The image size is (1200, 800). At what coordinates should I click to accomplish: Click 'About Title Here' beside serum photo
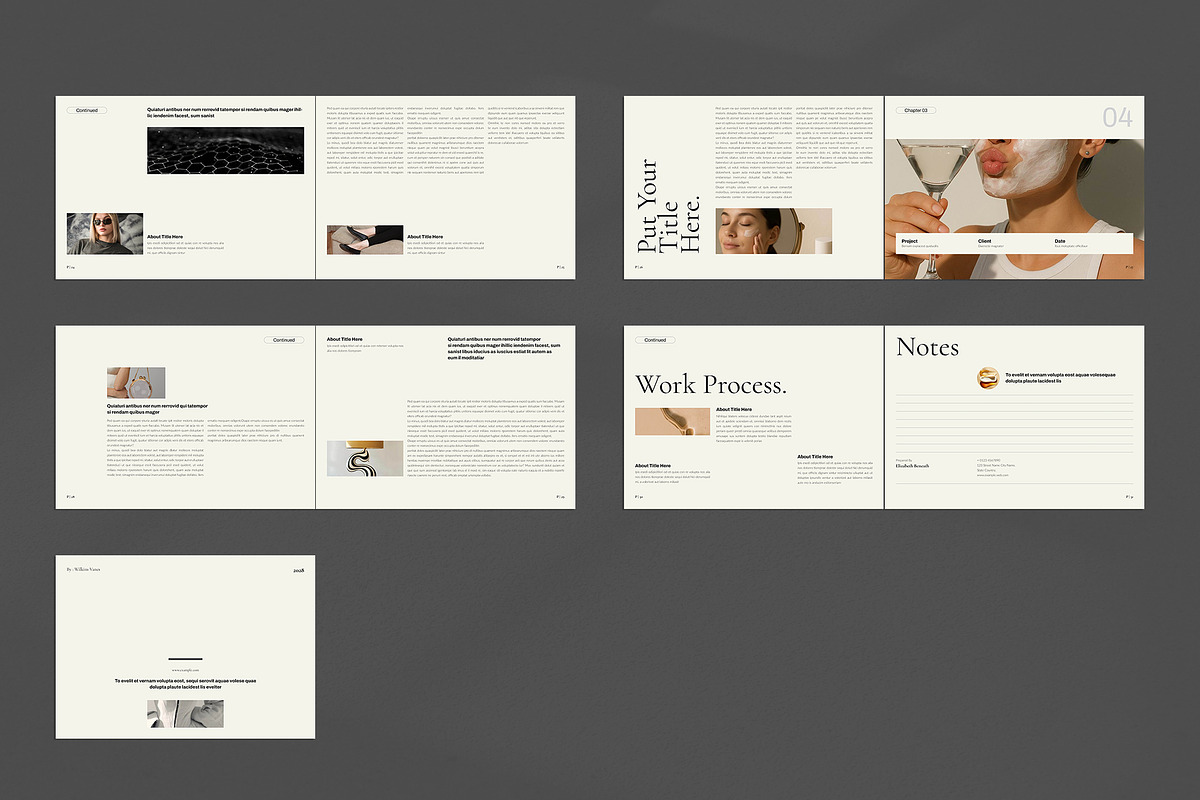point(734,410)
